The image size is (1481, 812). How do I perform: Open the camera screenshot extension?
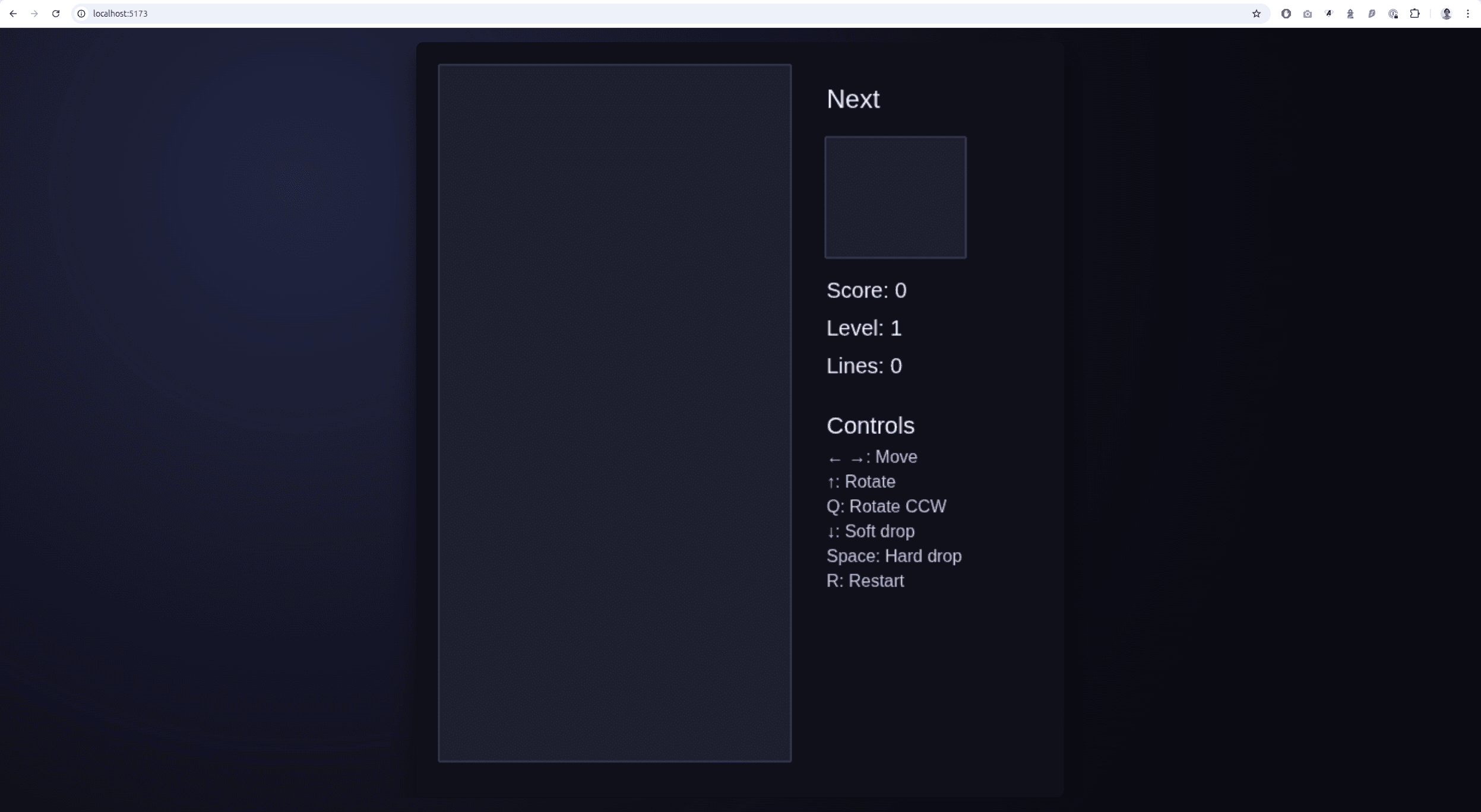pos(1308,13)
